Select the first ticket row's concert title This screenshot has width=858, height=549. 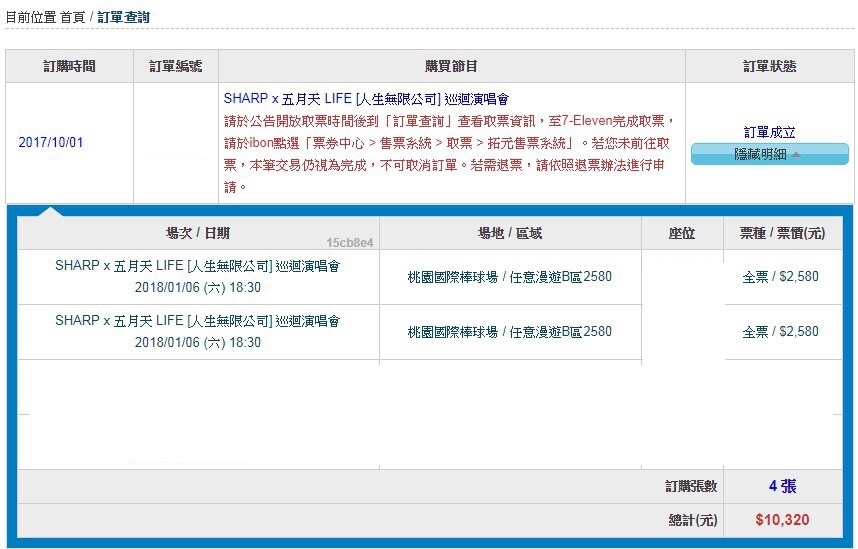pos(198,266)
